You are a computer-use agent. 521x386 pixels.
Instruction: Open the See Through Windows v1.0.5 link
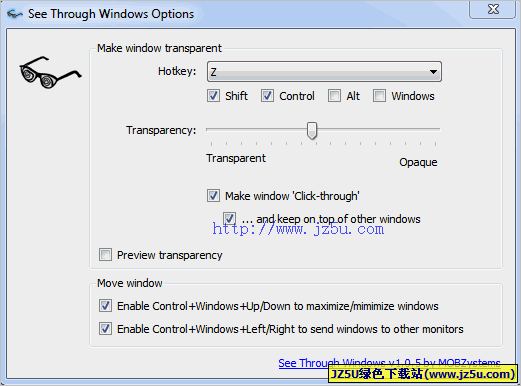389,363
